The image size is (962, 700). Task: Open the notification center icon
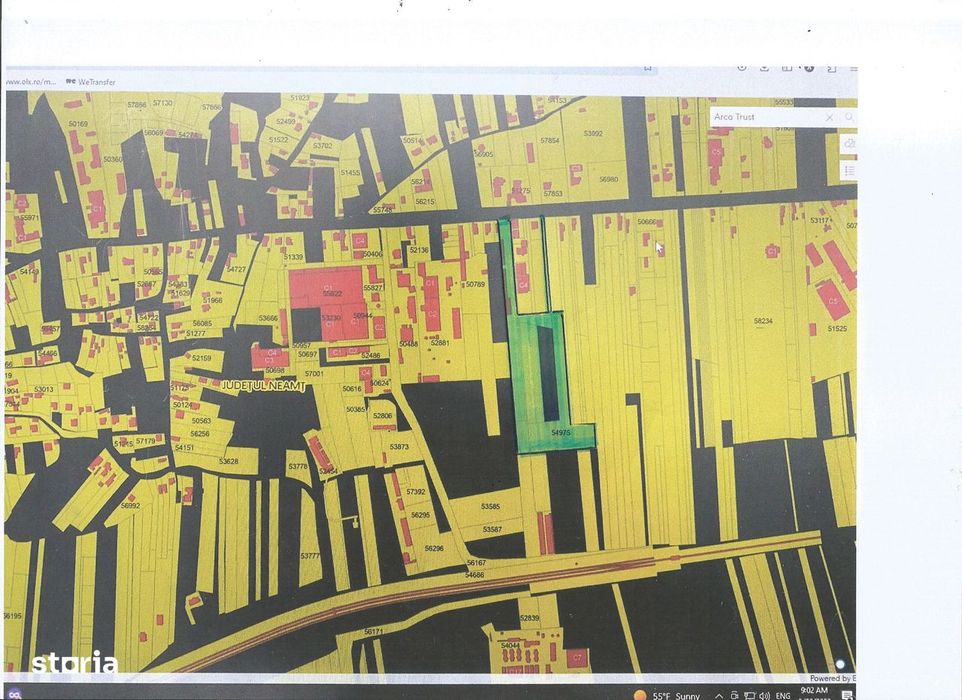coord(847,694)
